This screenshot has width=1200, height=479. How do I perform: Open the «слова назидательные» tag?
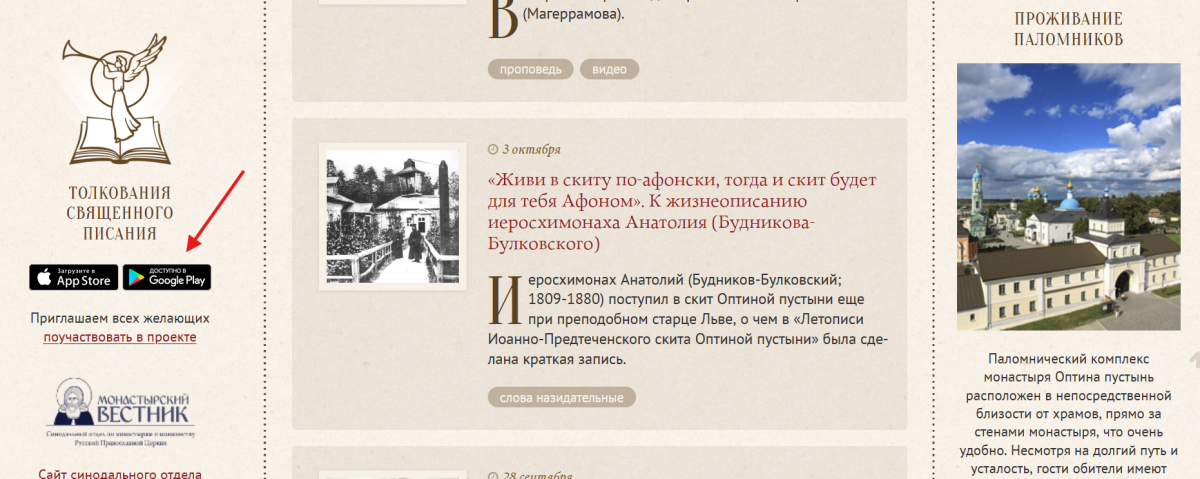[562, 397]
